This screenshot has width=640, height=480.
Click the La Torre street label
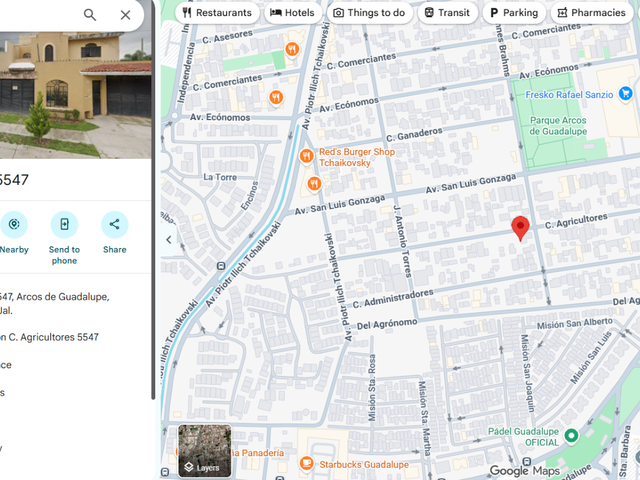pyautogui.click(x=220, y=177)
